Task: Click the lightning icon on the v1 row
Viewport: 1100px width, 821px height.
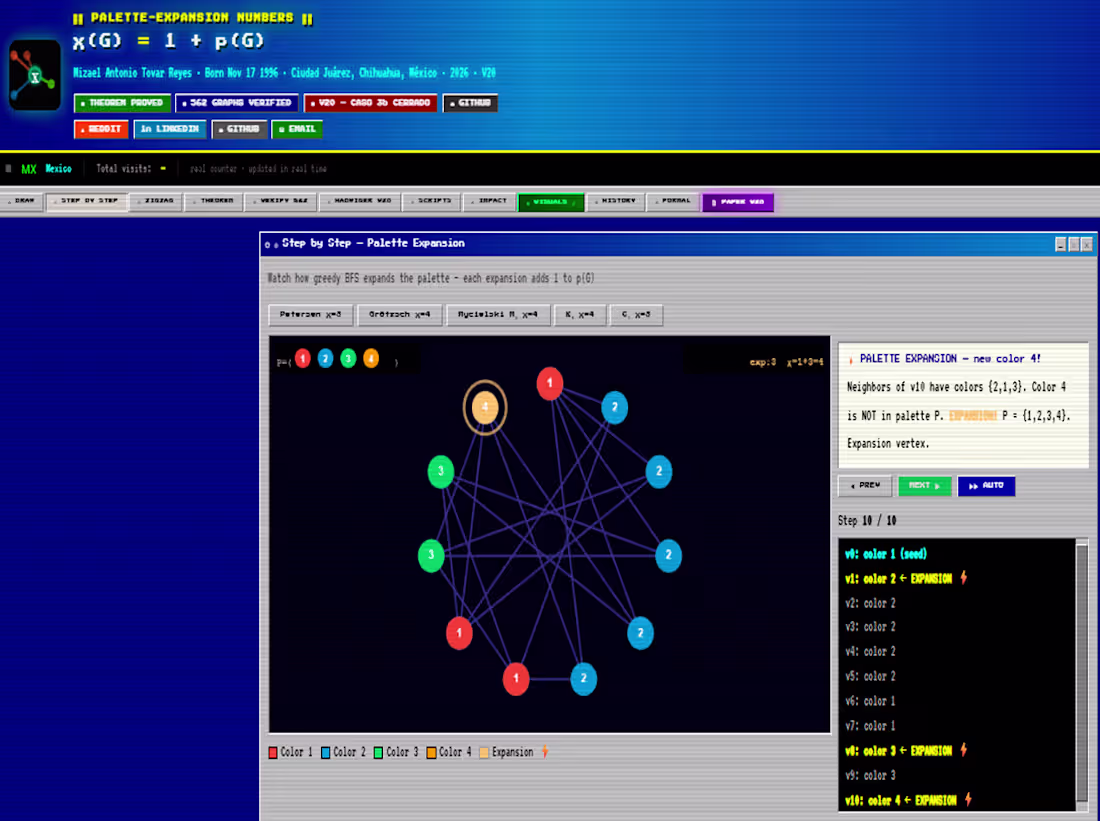Action: coord(964,578)
